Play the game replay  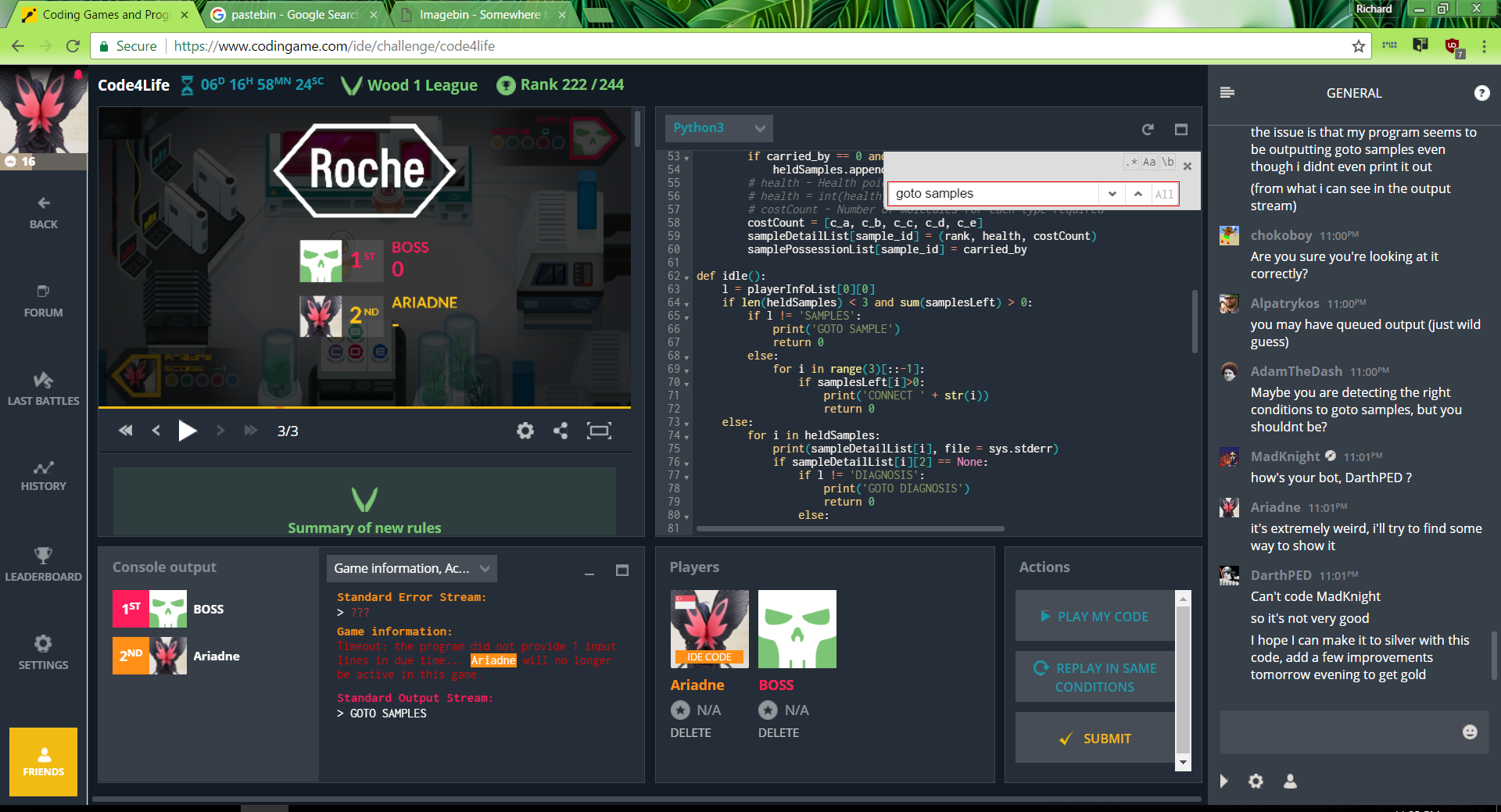click(188, 431)
